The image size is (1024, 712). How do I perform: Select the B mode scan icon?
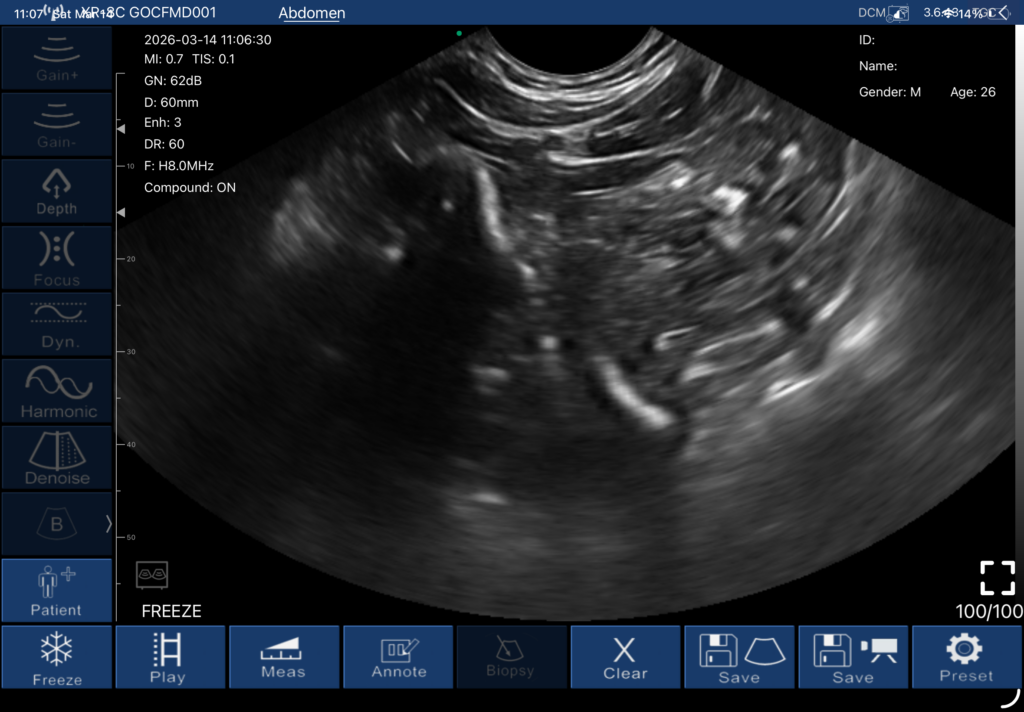(56, 524)
